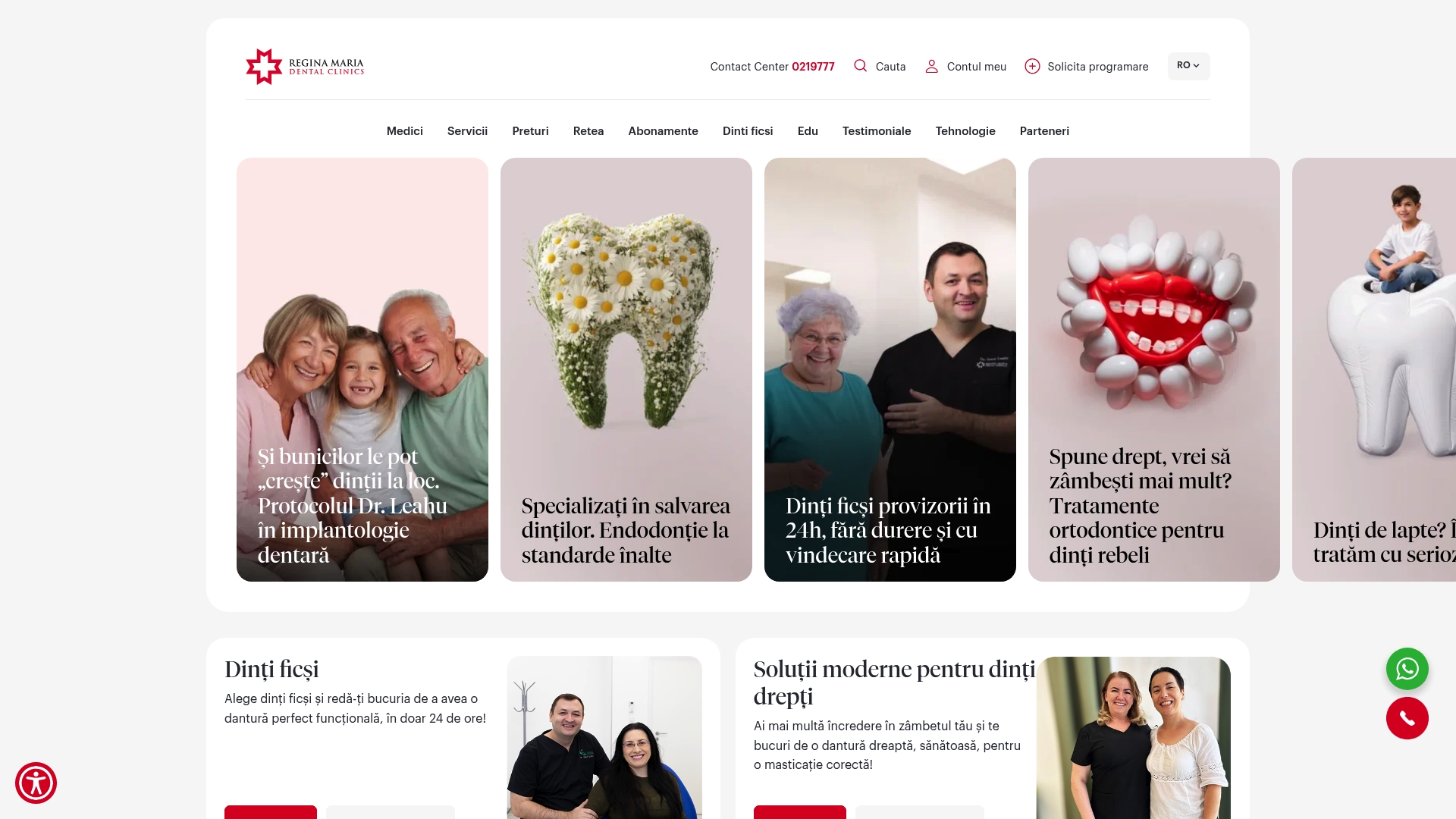Call the Contact Center number 0219777
The width and height of the screenshot is (1456, 819).
click(x=813, y=67)
